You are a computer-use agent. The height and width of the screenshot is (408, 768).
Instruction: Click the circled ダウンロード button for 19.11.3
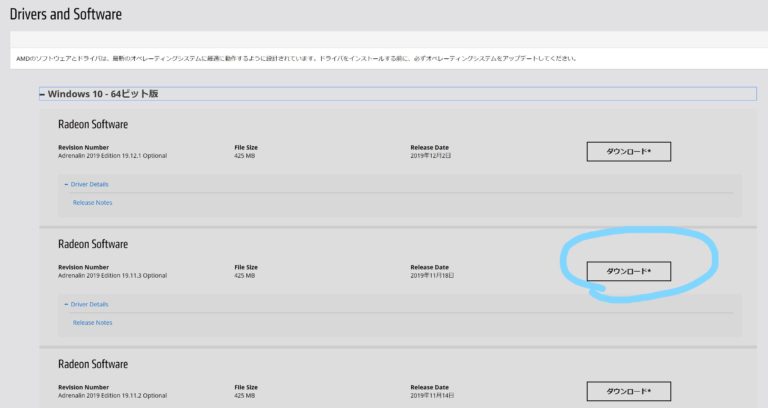pos(628,271)
